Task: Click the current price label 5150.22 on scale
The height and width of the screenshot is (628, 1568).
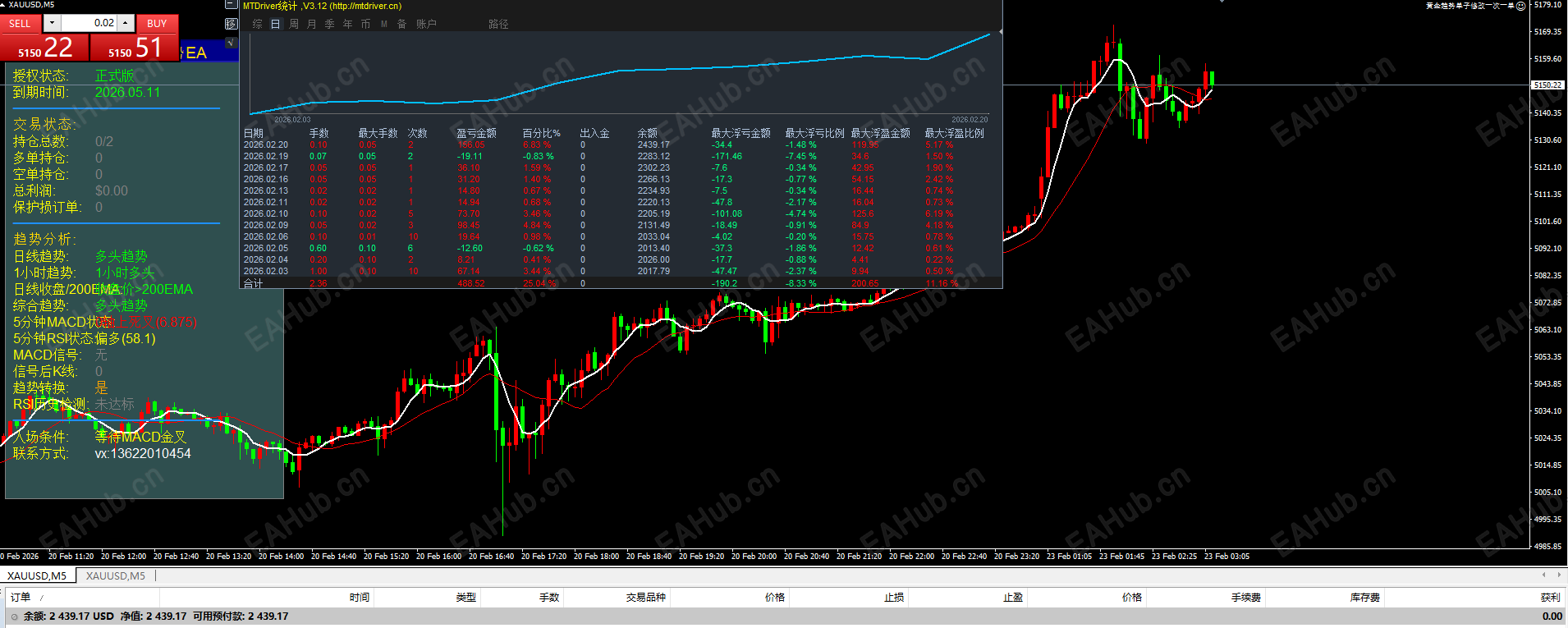Action: (x=1548, y=85)
